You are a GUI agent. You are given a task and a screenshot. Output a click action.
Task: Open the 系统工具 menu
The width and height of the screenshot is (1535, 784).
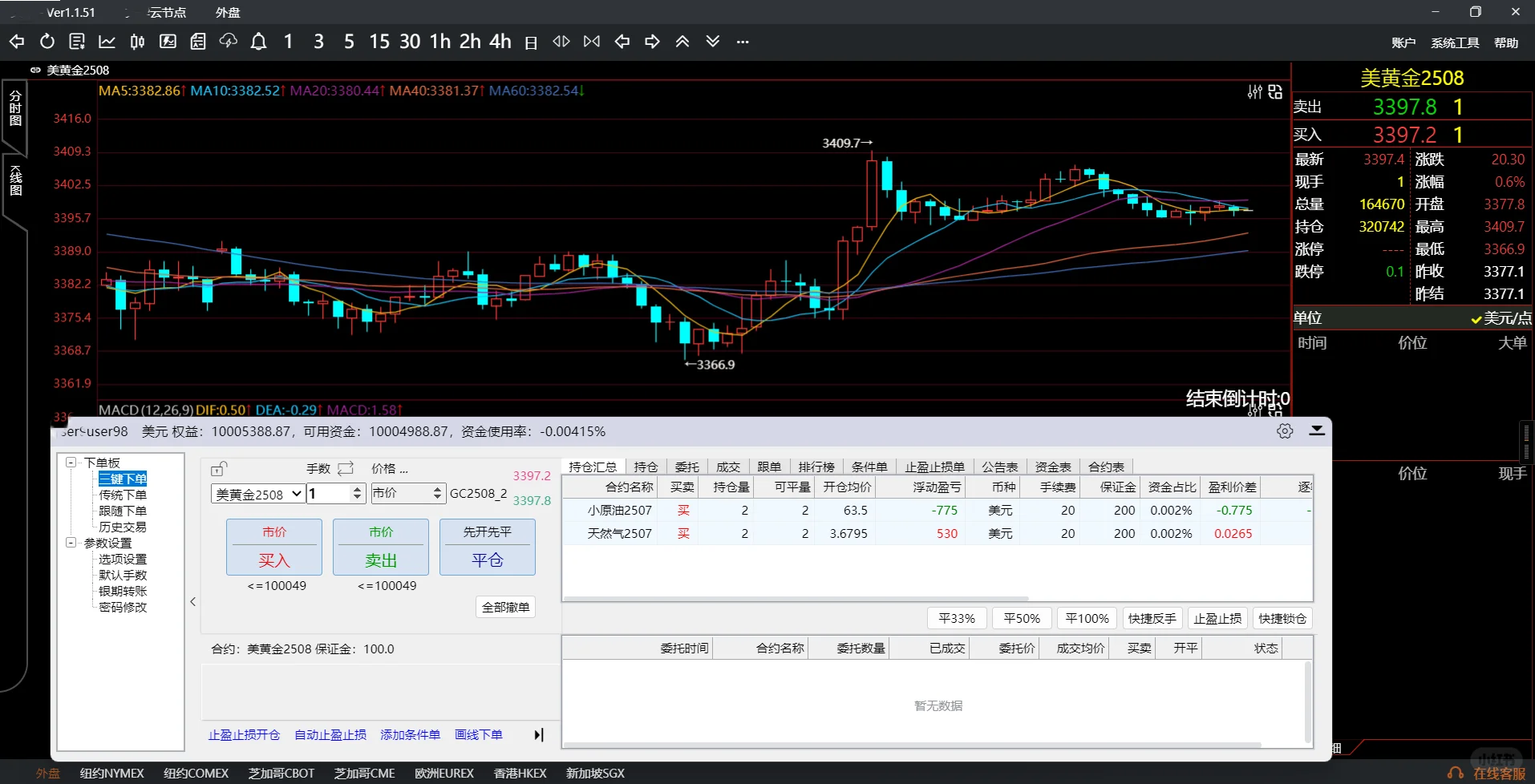click(x=1455, y=42)
